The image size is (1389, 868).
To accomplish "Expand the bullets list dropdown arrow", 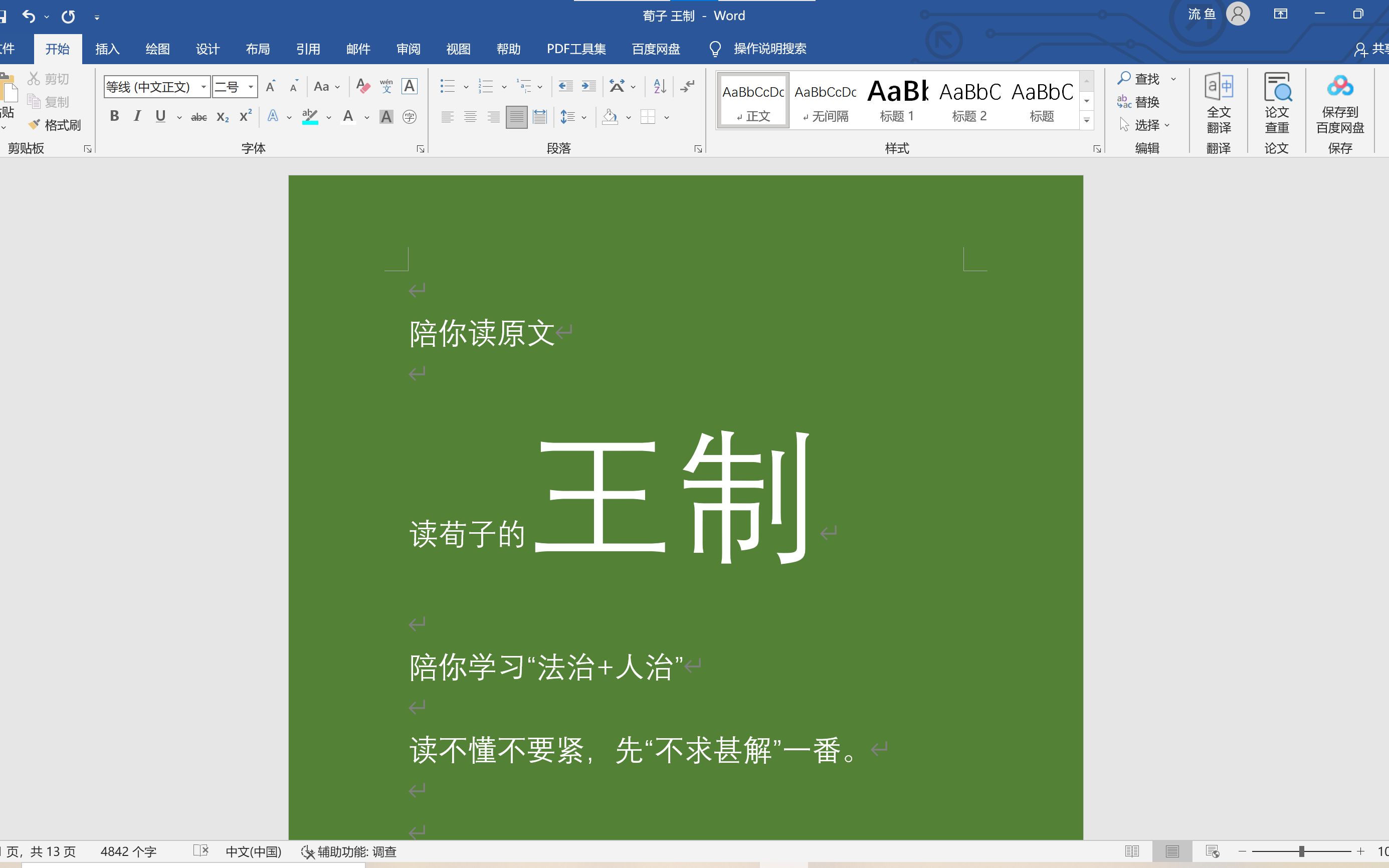I will (x=466, y=87).
